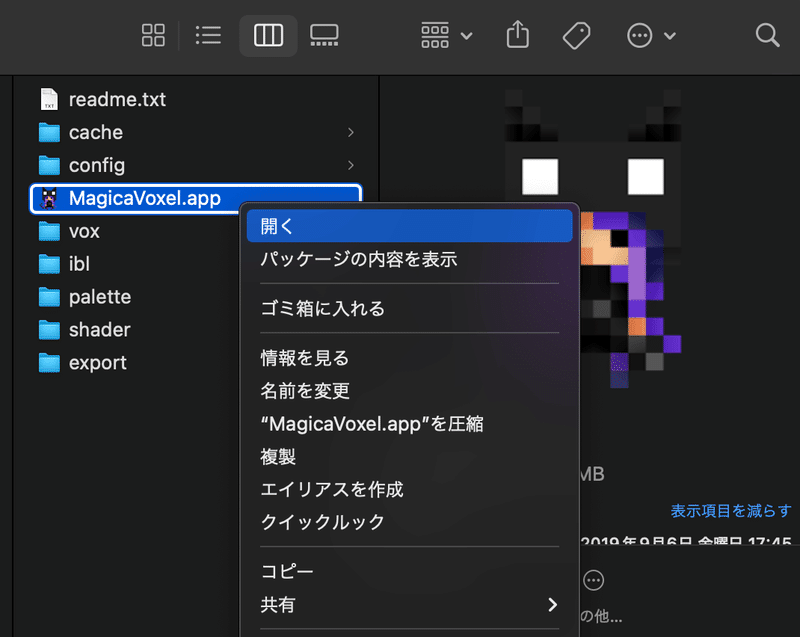Screen dimensions: 800x637
Task: Click the MagicaVoxel preview thumbnail
Action: click(x=593, y=239)
